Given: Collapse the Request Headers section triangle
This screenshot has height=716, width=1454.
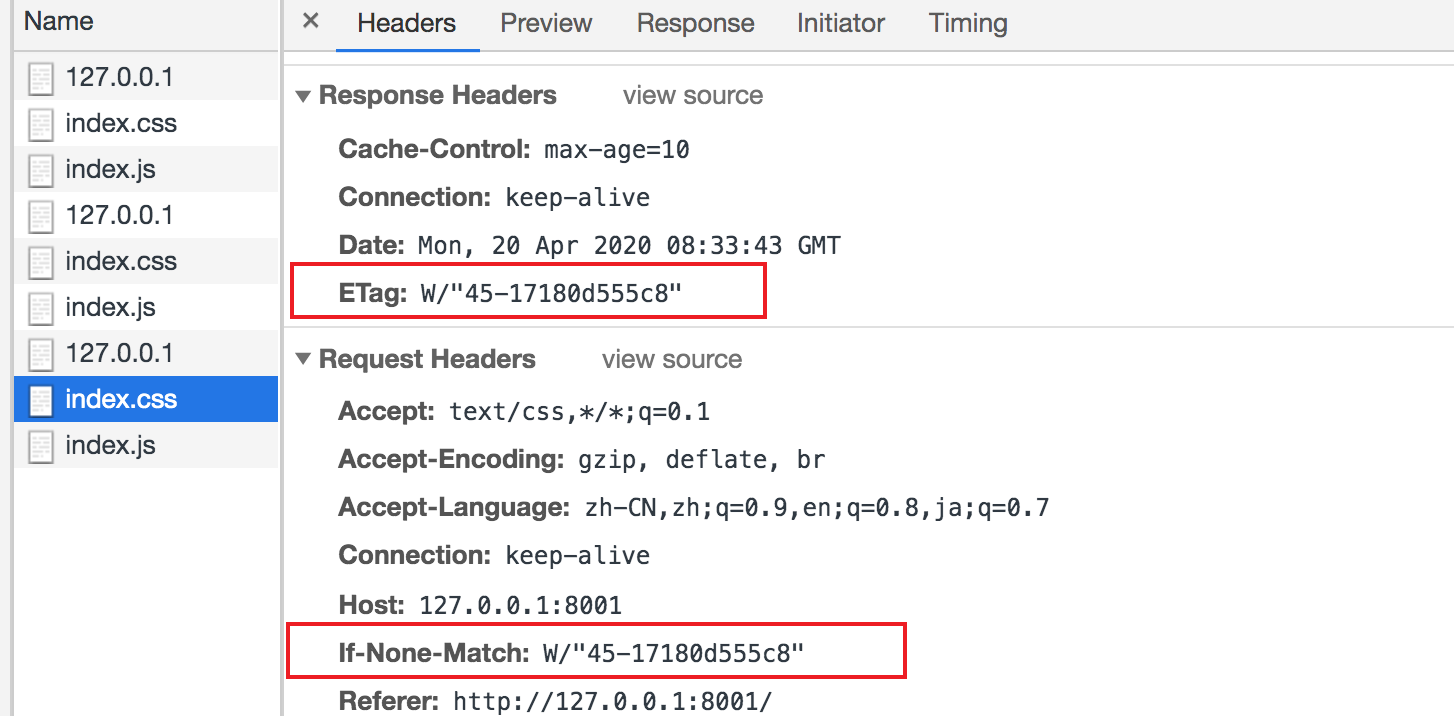Looking at the screenshot, I should (303, 361).
